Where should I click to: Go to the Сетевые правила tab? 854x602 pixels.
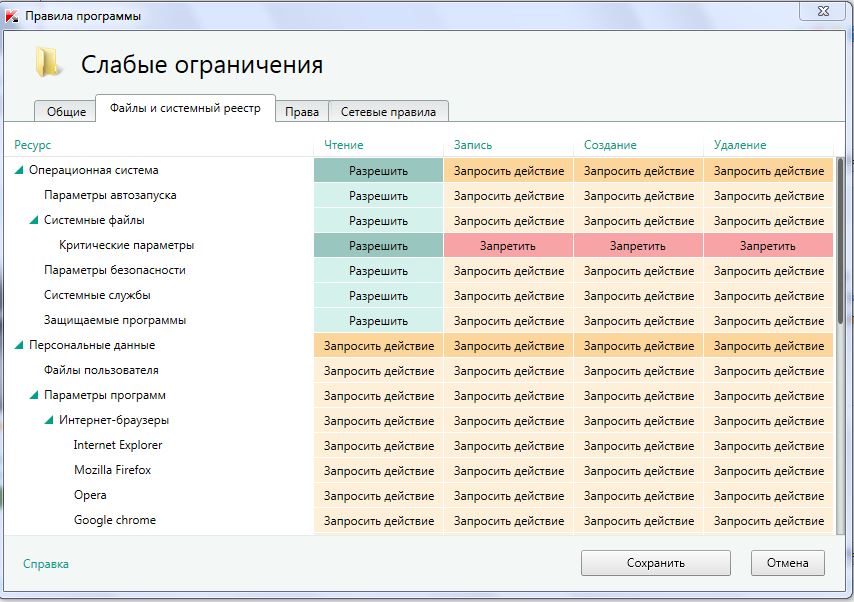388,112
